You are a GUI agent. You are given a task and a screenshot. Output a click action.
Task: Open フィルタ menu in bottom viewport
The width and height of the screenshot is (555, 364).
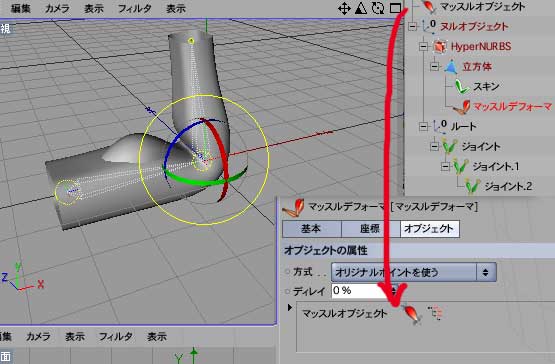point(115,336)
